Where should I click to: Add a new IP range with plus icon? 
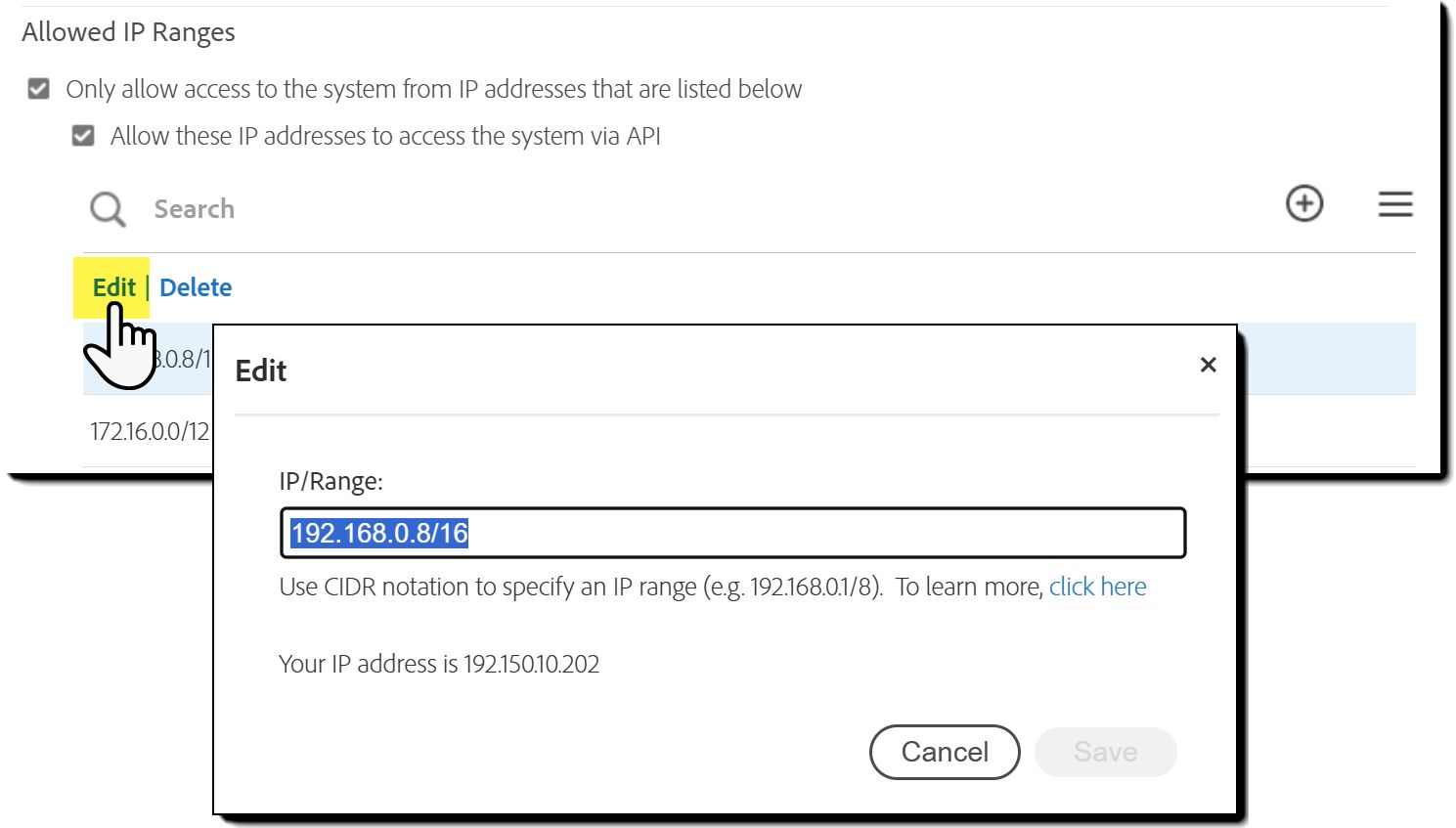tap(1303, 204)
